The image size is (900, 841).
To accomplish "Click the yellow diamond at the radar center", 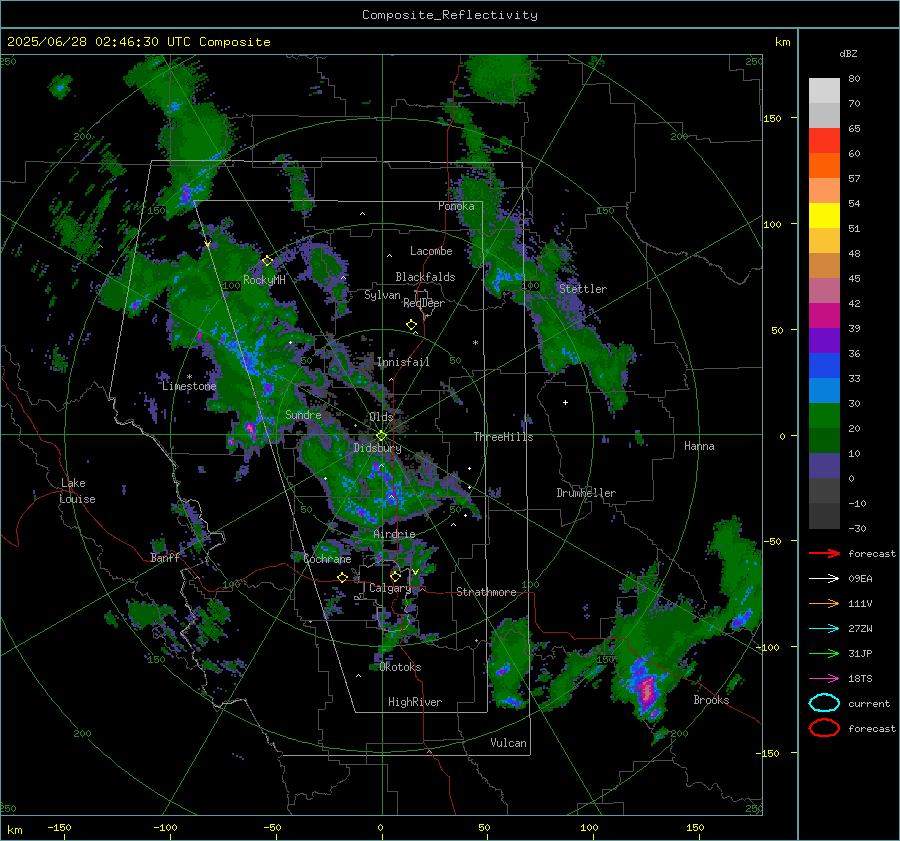I will click(x=382, y=436).
